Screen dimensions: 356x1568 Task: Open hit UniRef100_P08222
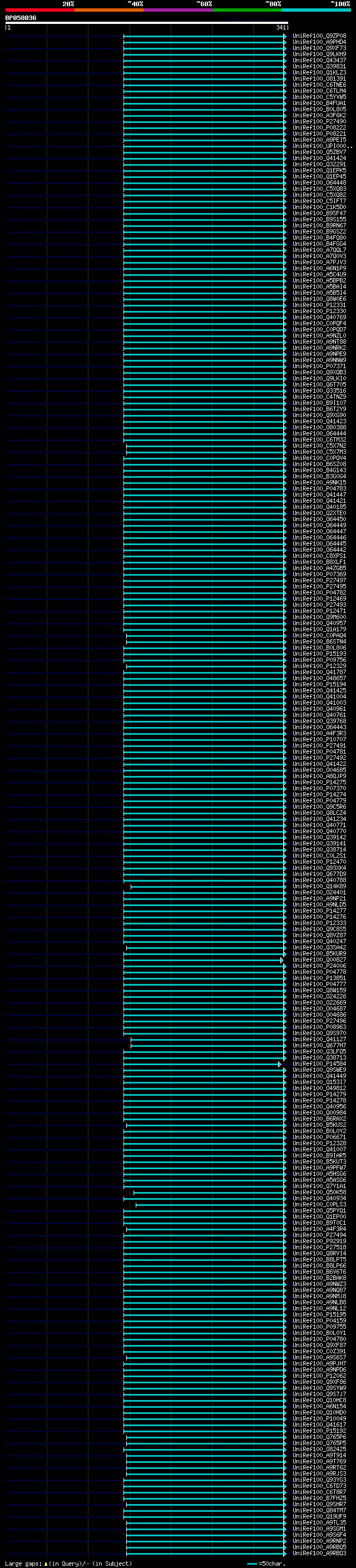[x=319, y=127]
